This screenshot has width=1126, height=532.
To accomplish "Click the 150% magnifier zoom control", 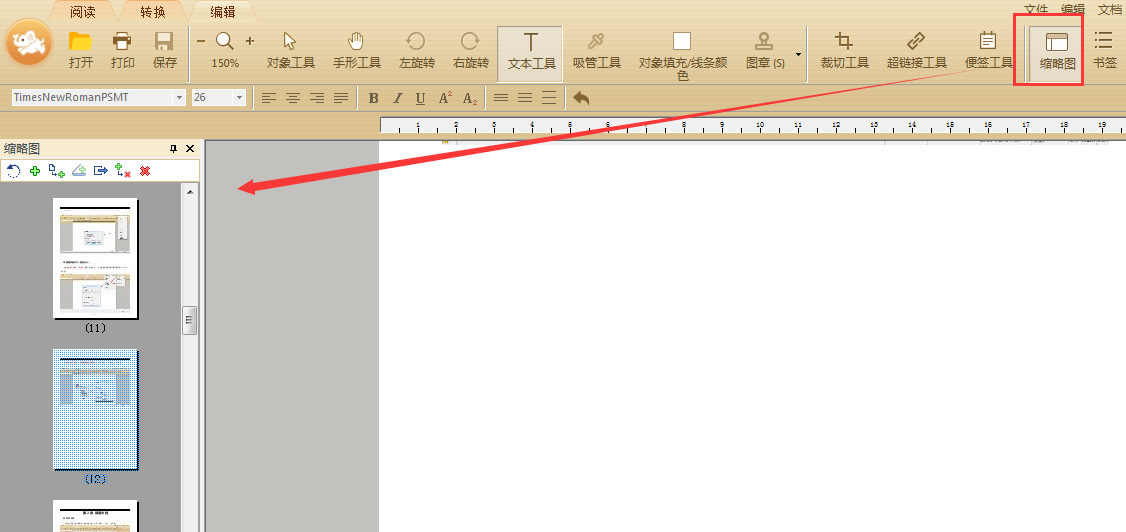I will click(x=225, y=50).
